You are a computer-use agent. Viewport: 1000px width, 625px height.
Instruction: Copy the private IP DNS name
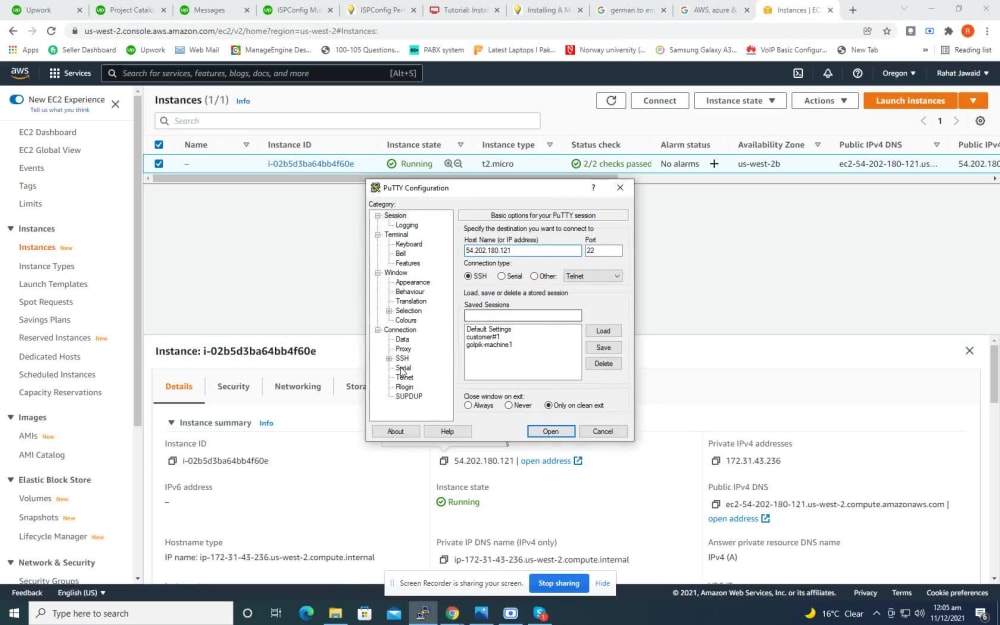[444, 559]
